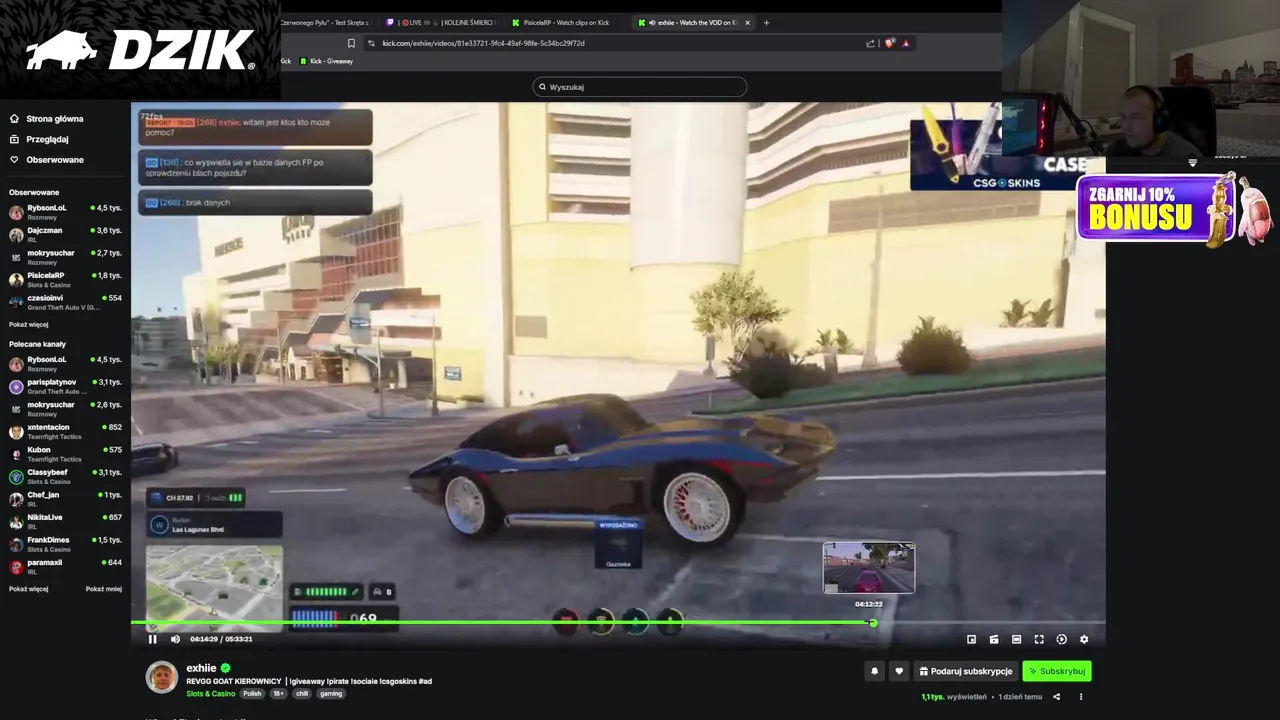Share the video via share icon
This screenshot has height=720, width=1280.
tap(1056, 696)
